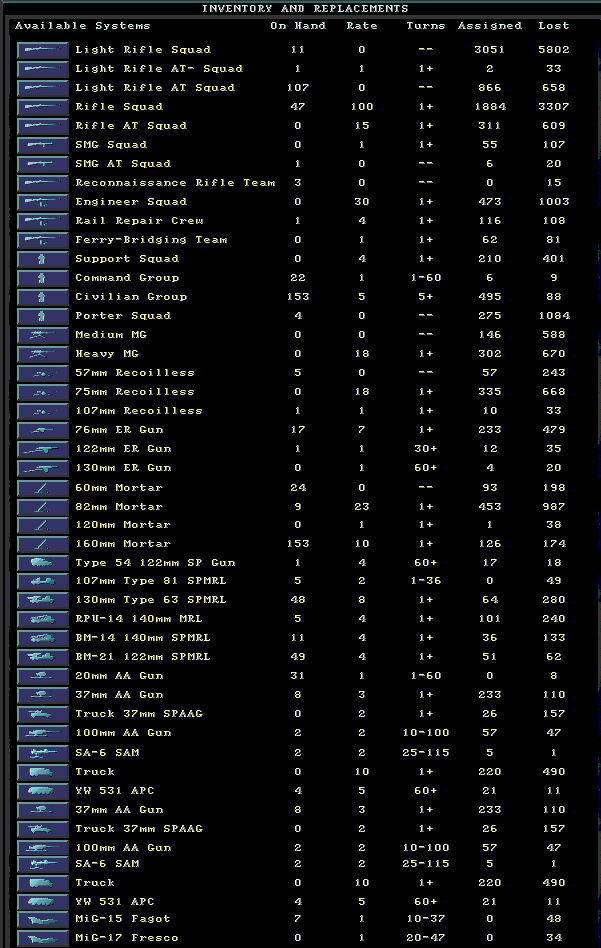Click Civilian Group turns value 5+
601x948 pixels.
tap(426, 297)
